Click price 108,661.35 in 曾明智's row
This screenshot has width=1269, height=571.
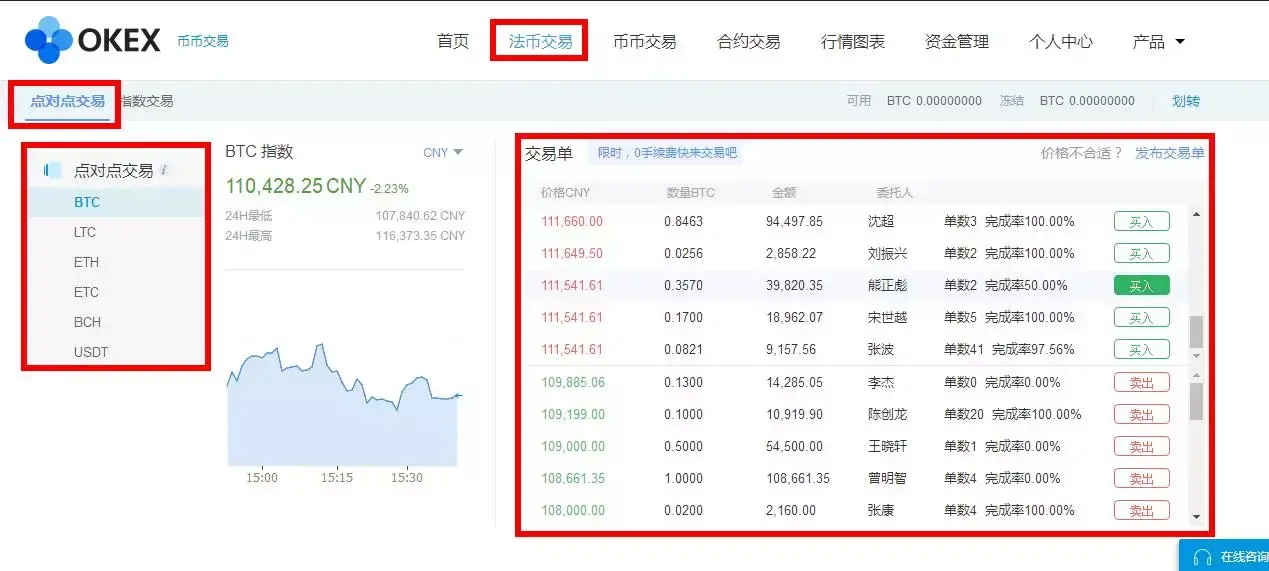(x=573, y=478)
